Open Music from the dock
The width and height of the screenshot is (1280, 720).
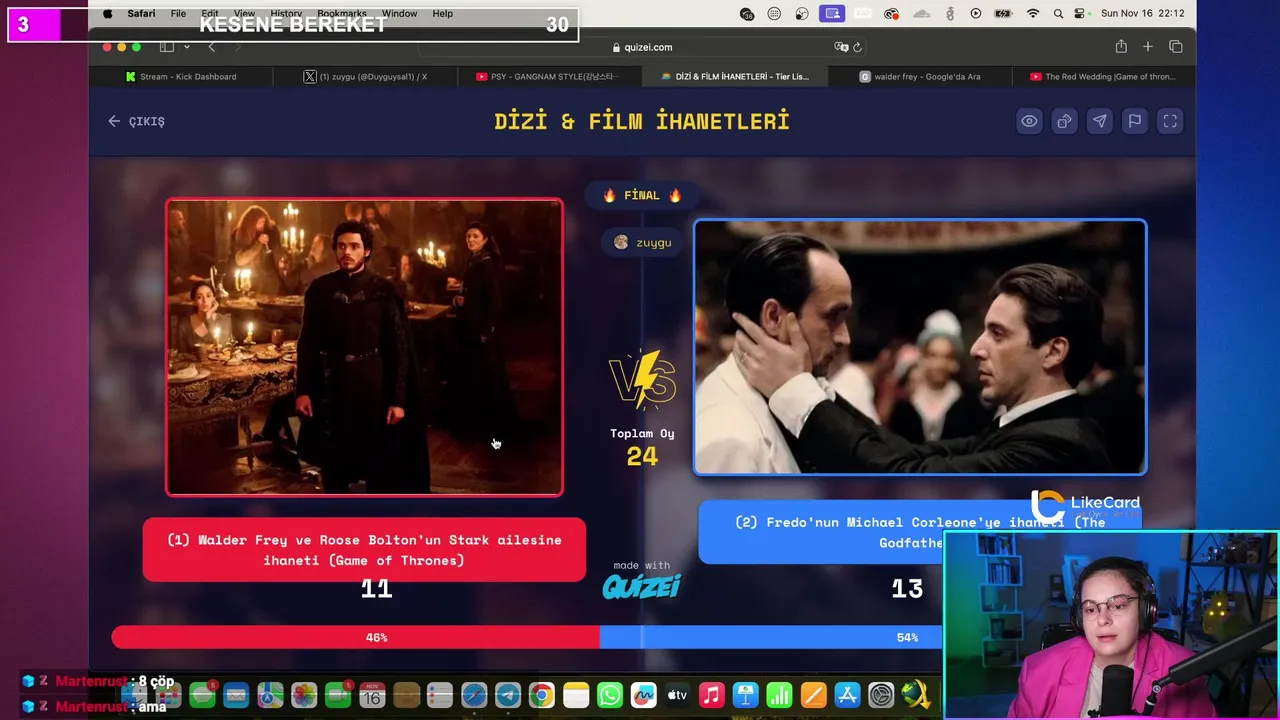coord(711,695)
